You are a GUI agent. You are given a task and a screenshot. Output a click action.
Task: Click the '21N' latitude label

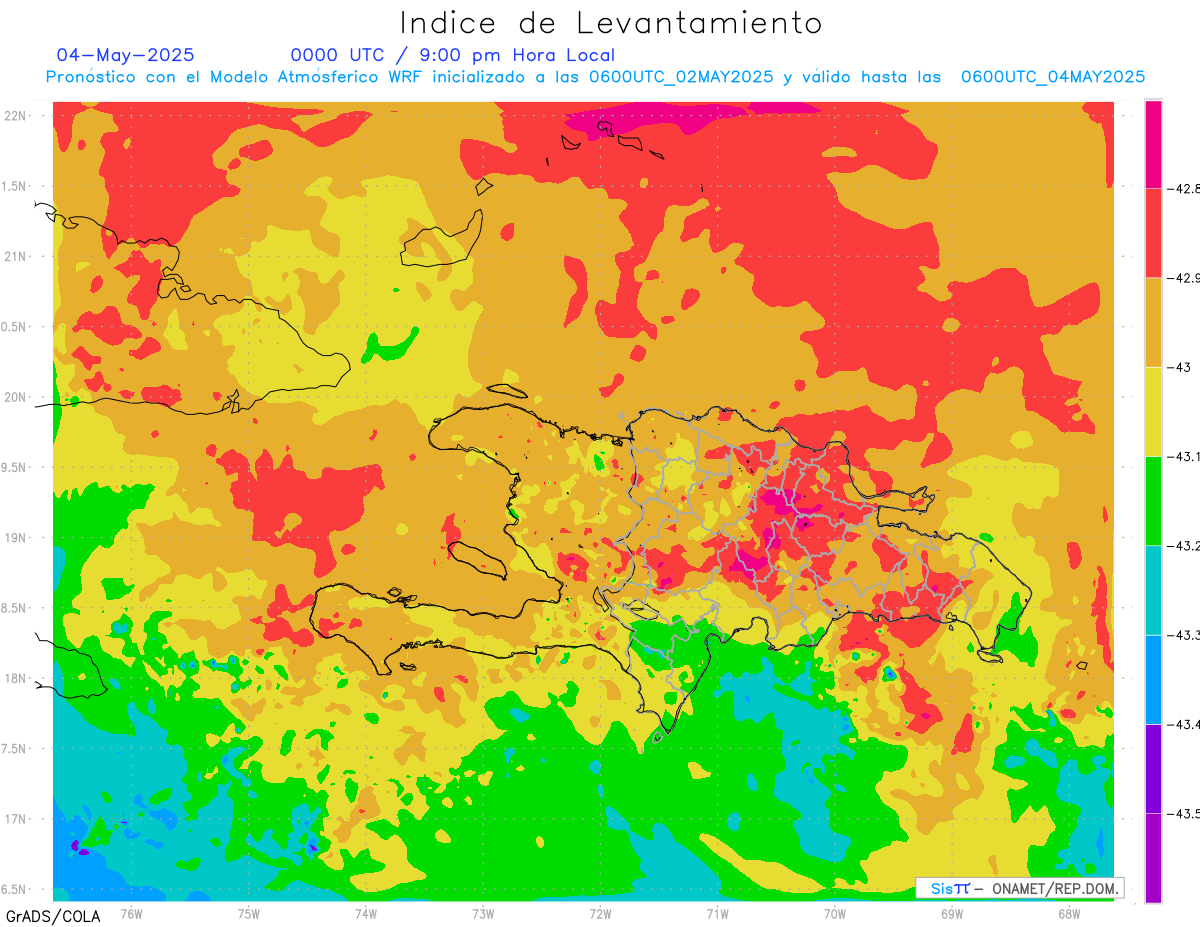pos(17,257)
